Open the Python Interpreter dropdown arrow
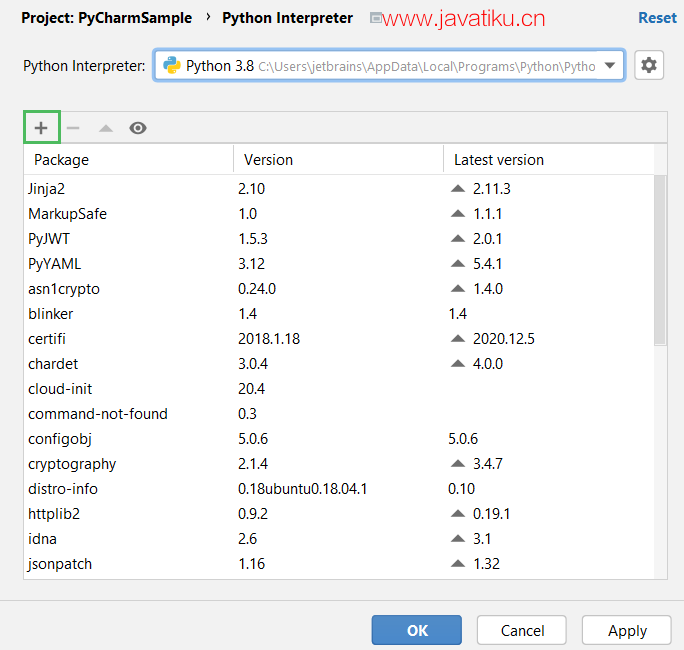 [610, 65]
